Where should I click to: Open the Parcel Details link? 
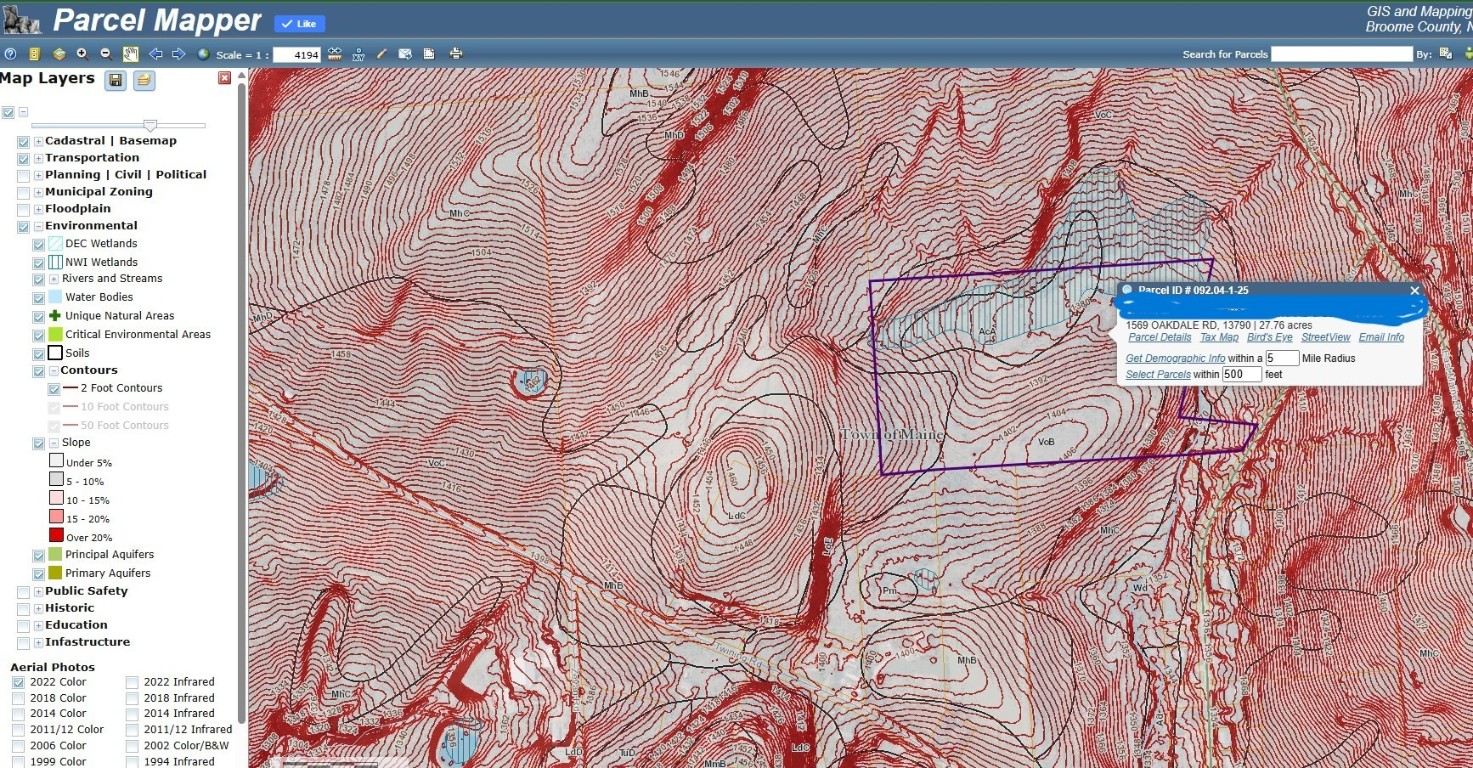click(1159, 338)
